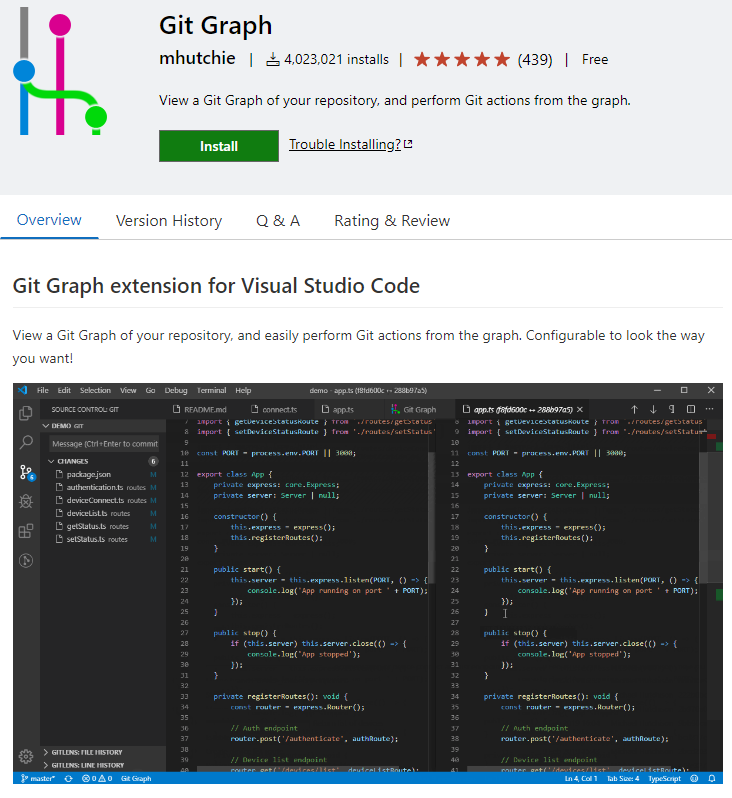732x798 pixels.
Task: Click TypeScript language mode in status bar
Action: click(664, 779)
